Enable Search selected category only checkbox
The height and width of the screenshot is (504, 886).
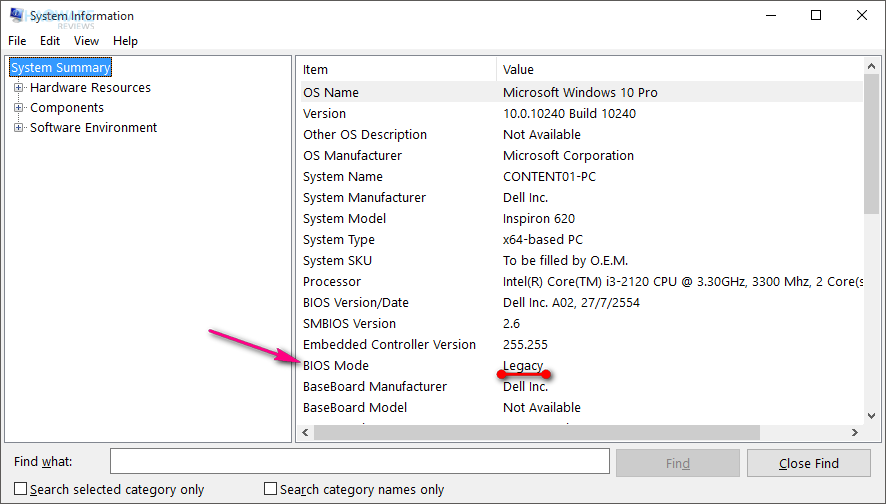21,489
